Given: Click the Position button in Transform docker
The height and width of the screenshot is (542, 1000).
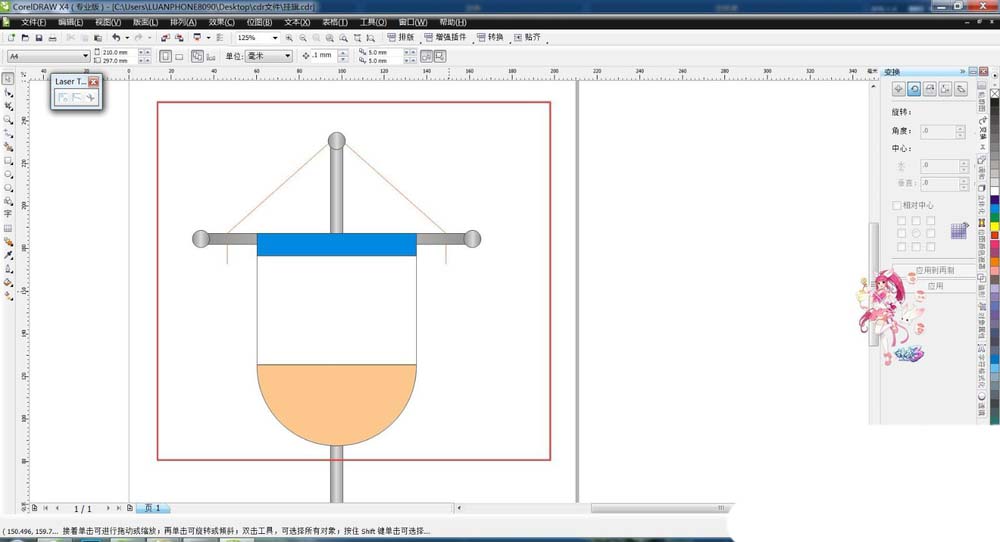Looking at the screenshot, I should coord(898,89).
